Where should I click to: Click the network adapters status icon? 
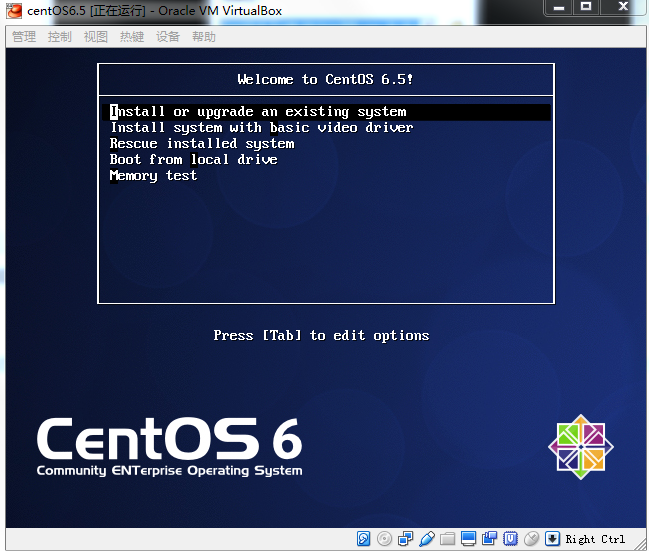click(405, 539)
